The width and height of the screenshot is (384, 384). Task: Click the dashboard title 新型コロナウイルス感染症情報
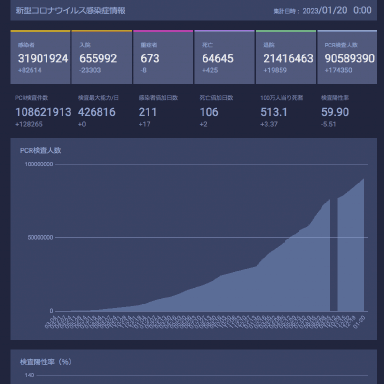coord(71,11)
